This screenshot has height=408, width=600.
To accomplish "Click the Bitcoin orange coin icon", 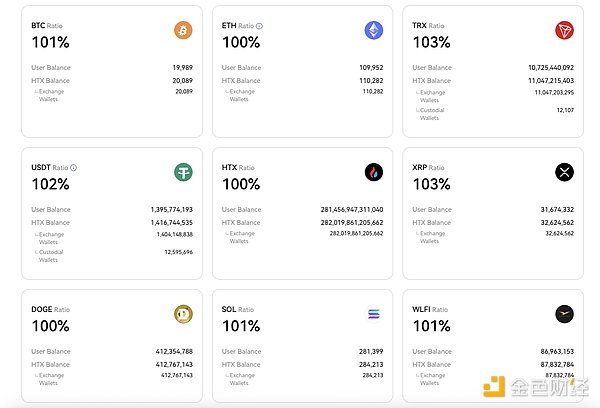I will [x=183, y=30].
